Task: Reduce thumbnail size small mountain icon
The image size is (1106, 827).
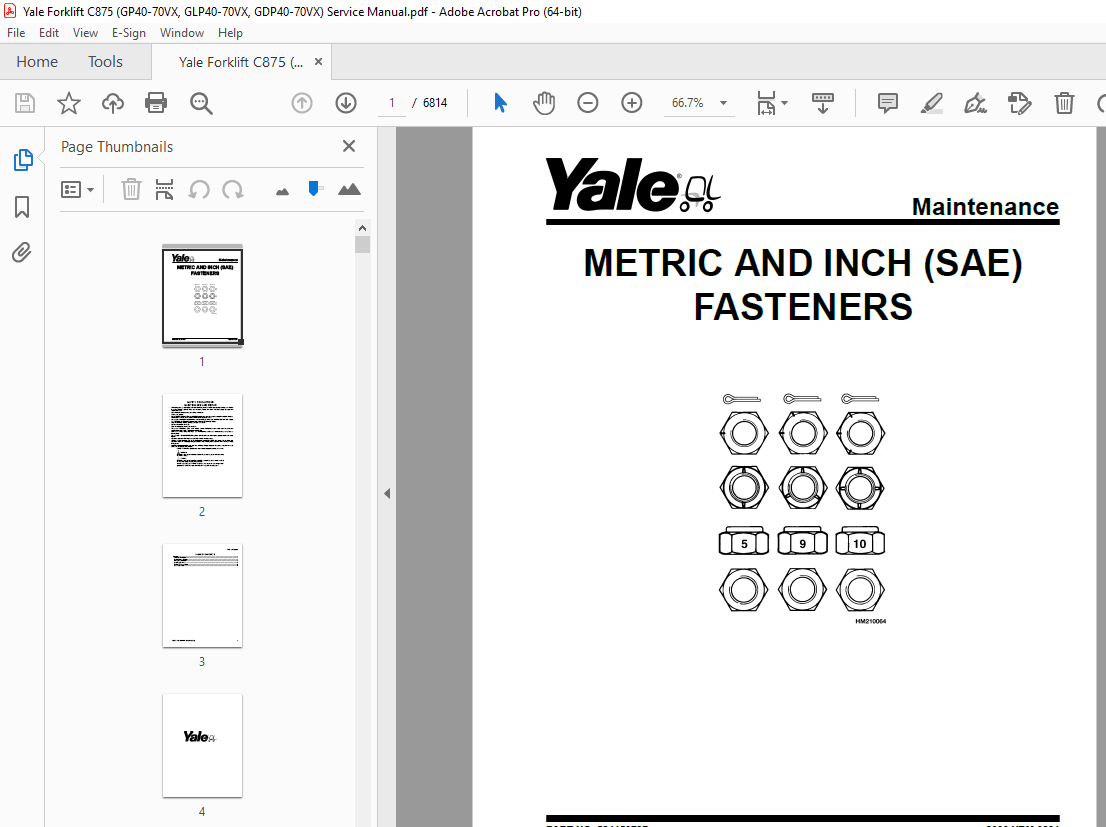Action: (x=282, y=191)
